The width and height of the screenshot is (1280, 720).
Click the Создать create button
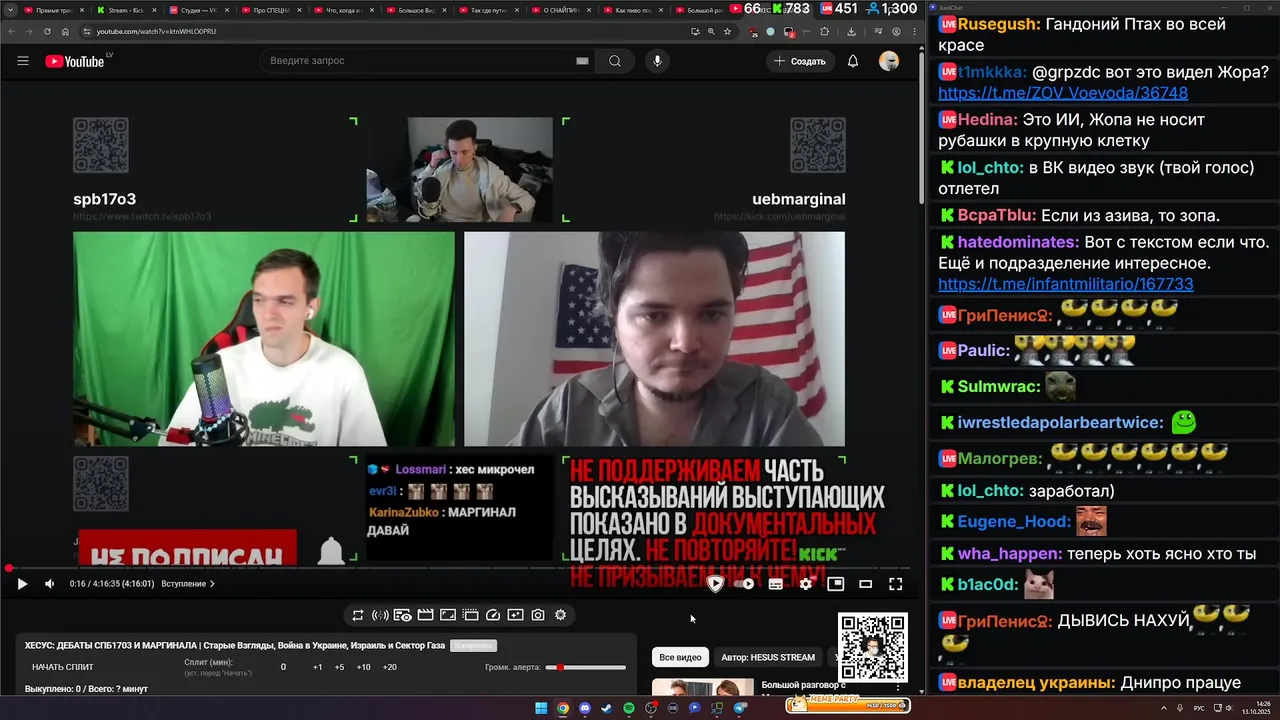pos(799,61)
